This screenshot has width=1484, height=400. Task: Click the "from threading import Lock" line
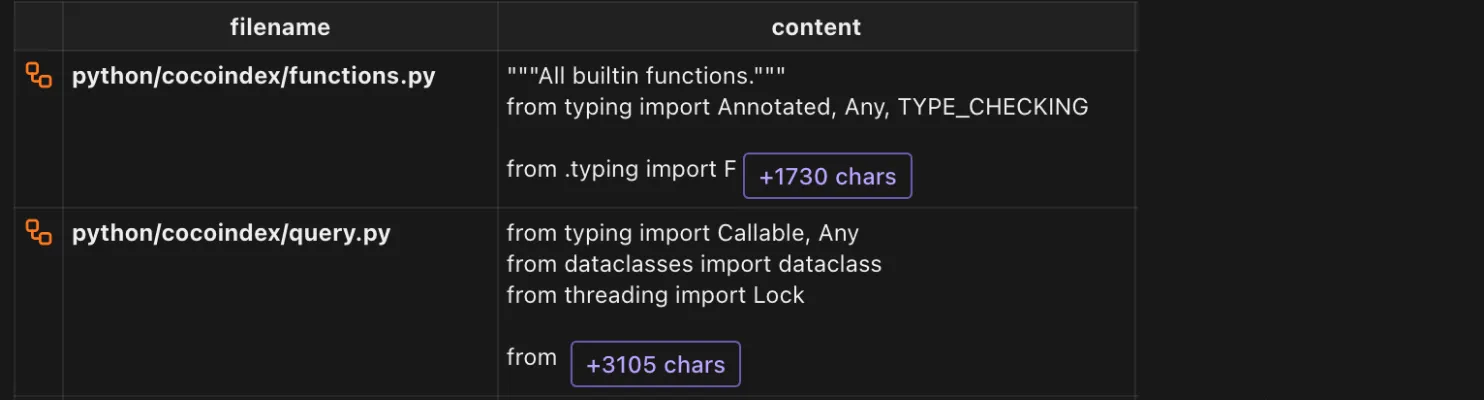(655, 295)
